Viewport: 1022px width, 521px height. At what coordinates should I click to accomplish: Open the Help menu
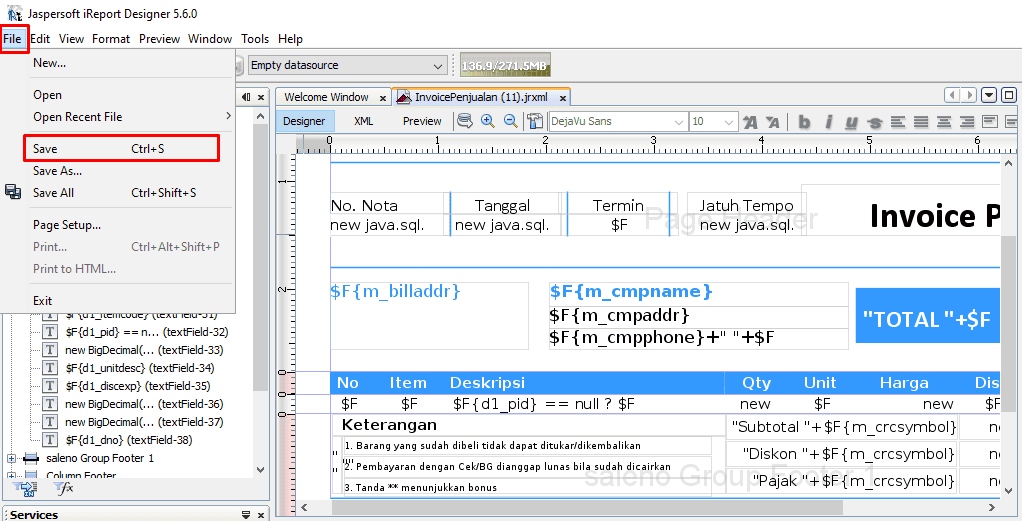pyautogui.click(x=290, y=38)
